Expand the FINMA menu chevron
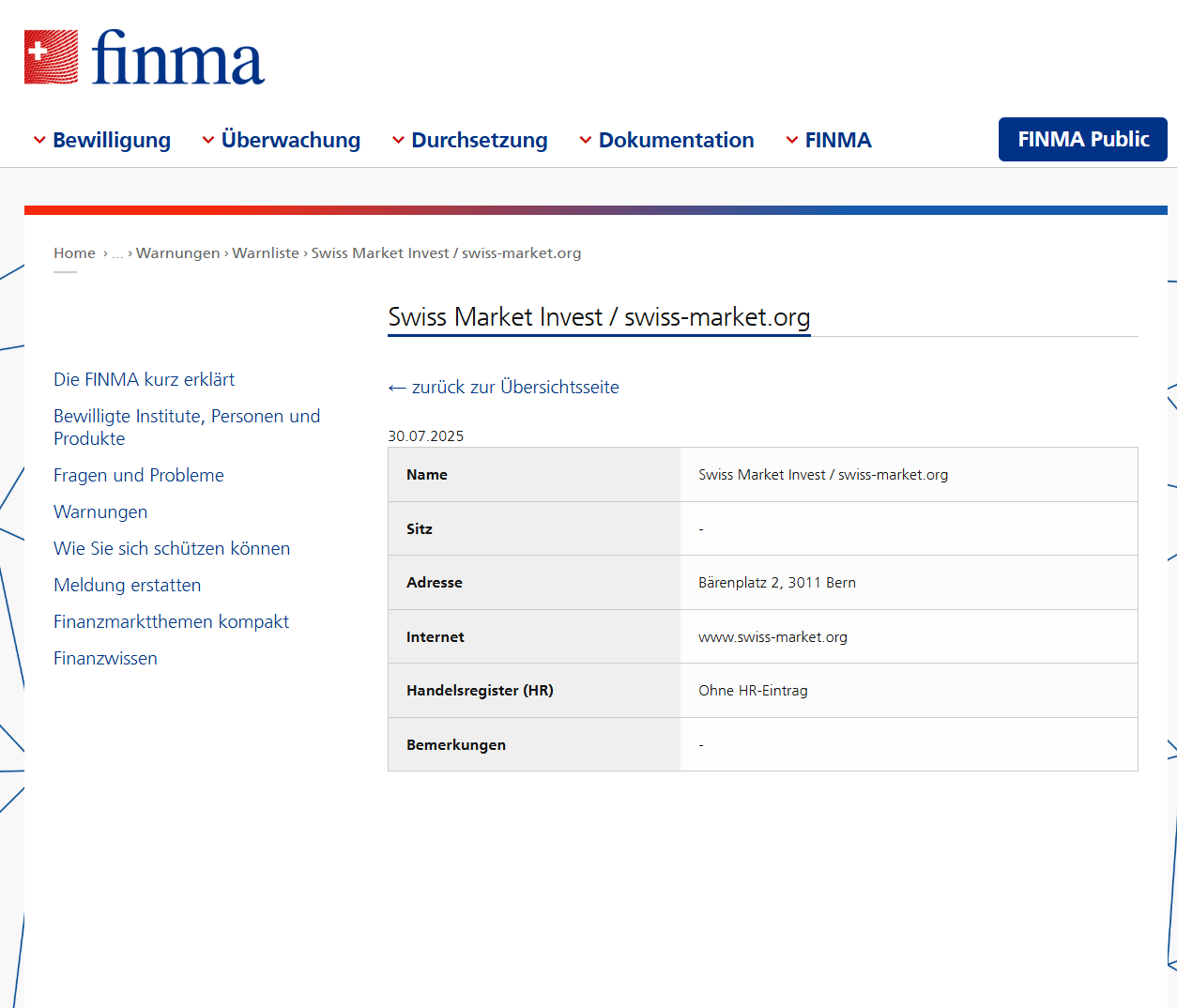 [x=792, y=140]
